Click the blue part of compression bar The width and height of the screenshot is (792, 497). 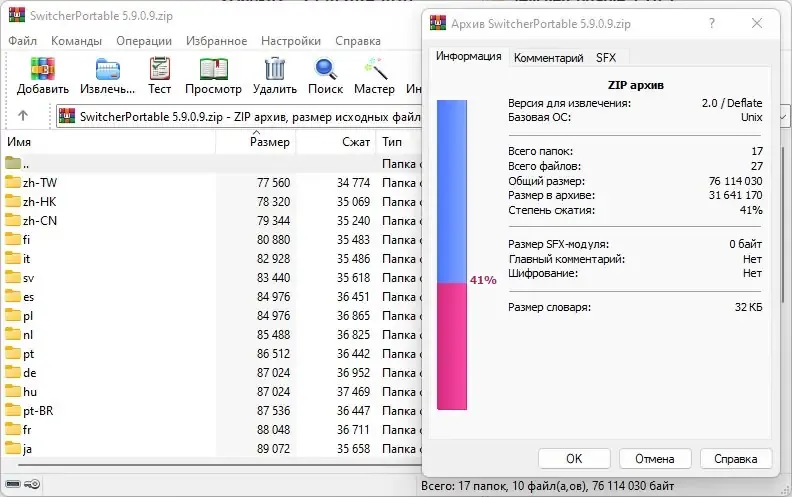[452, 191]
